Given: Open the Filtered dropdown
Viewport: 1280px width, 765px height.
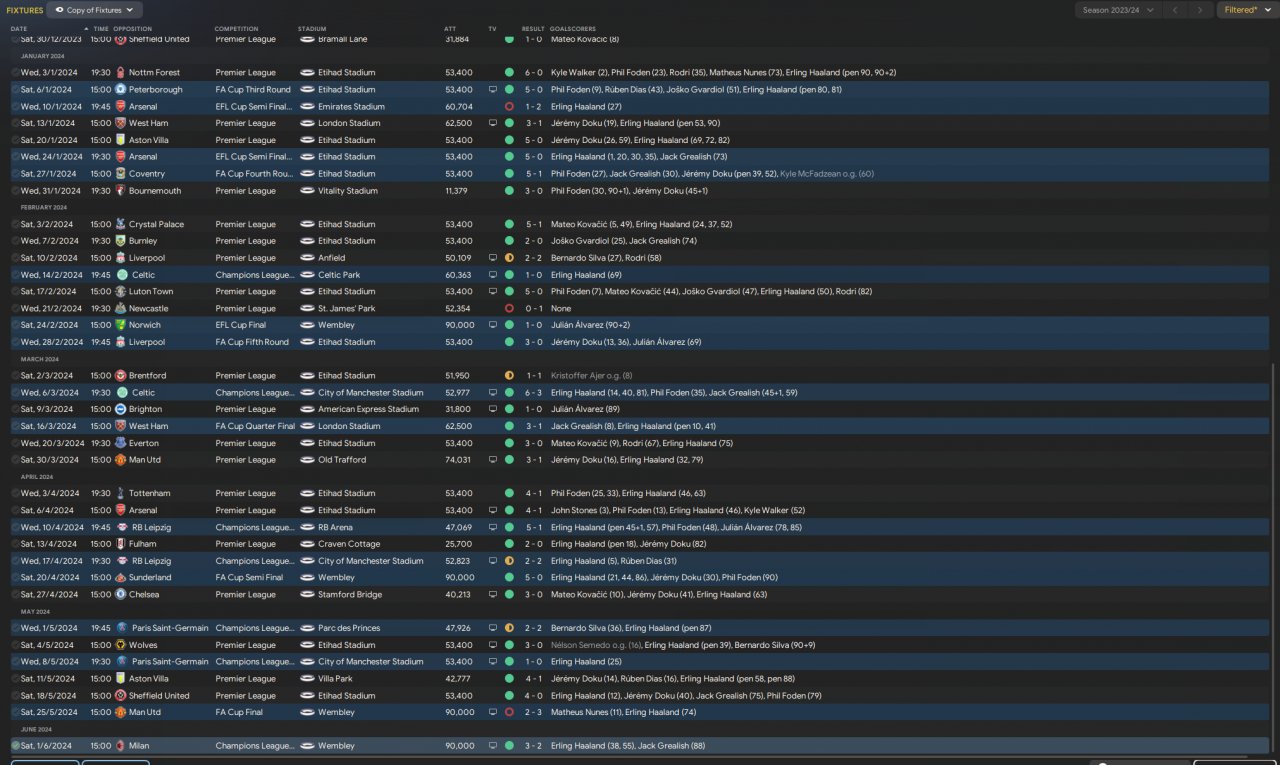Looking at the screenshot, I should (1246, 10).
